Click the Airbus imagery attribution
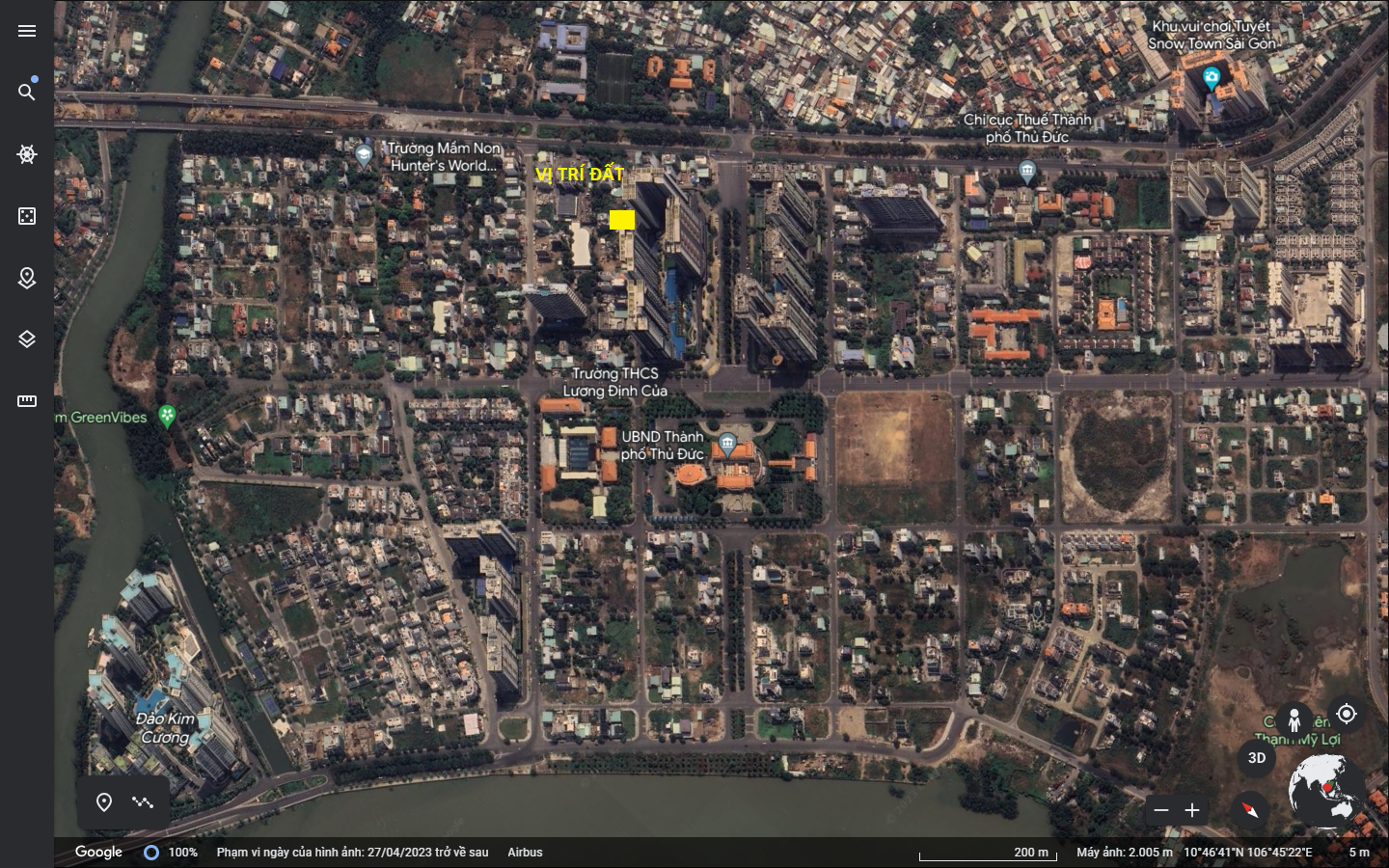Image resolution: width=1389 pixels, height=868 pixels. [x=525, y=853]
